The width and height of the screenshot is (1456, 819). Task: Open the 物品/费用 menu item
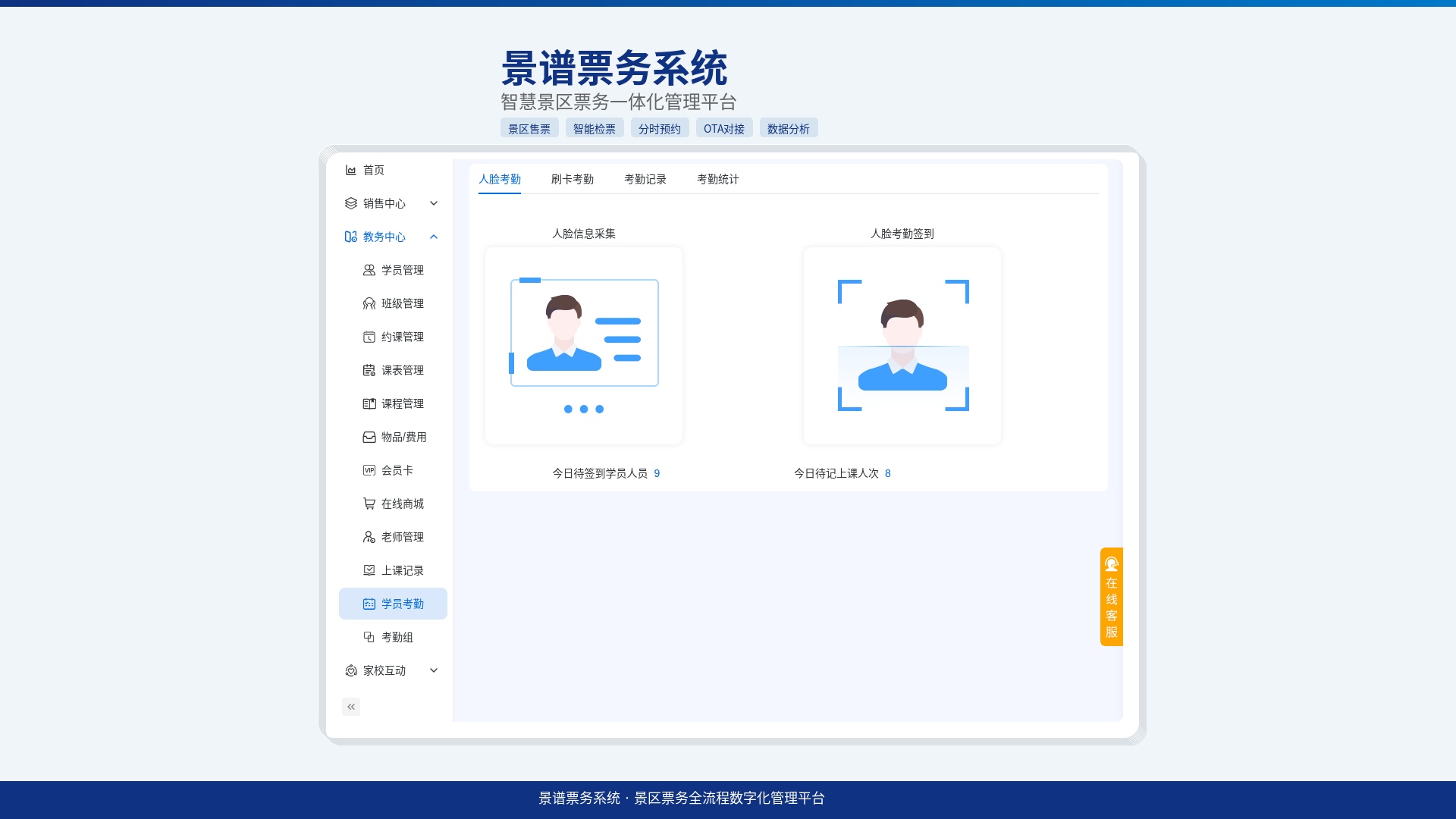coord(393,437)
